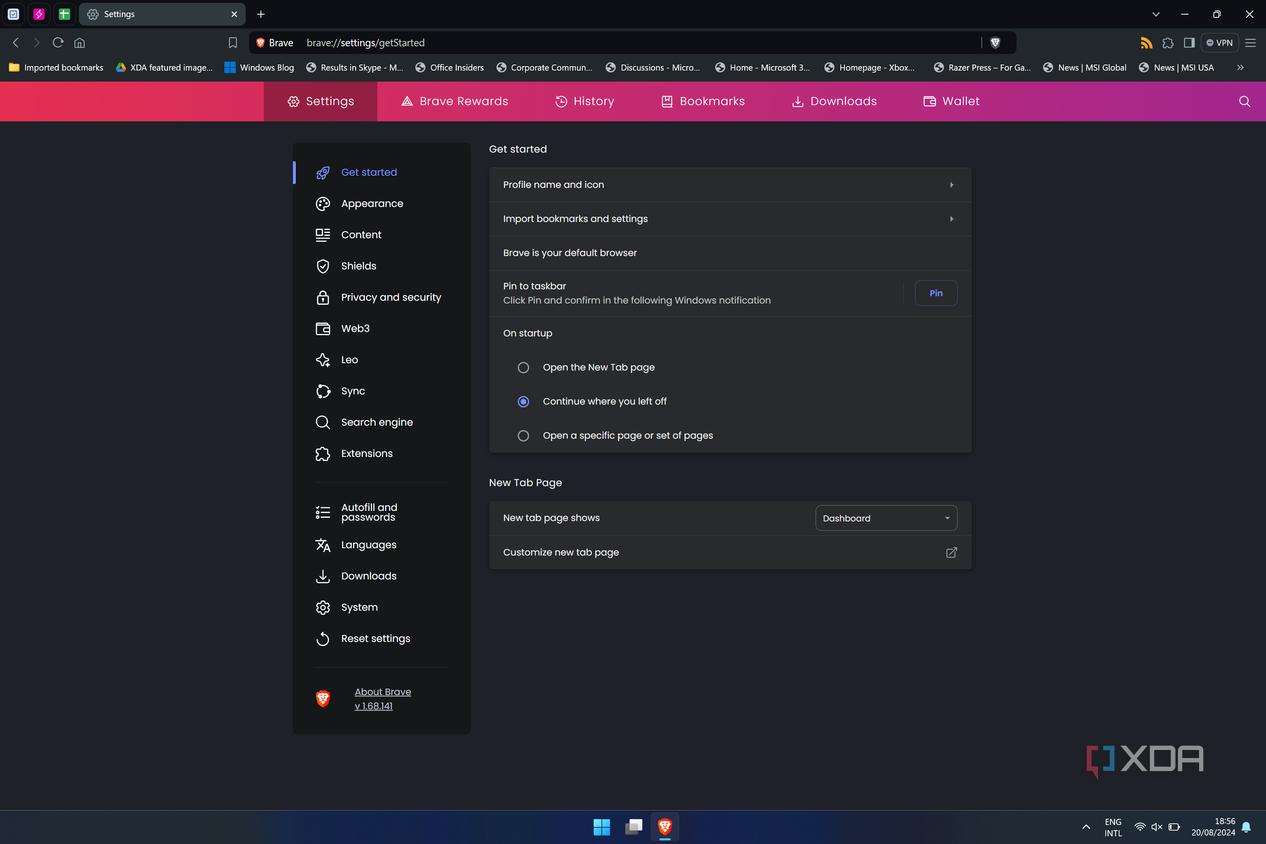Bookmark this page with the bookmark icon
Image resolution: width=1266 pixels, height=844 pixels.
233,43
